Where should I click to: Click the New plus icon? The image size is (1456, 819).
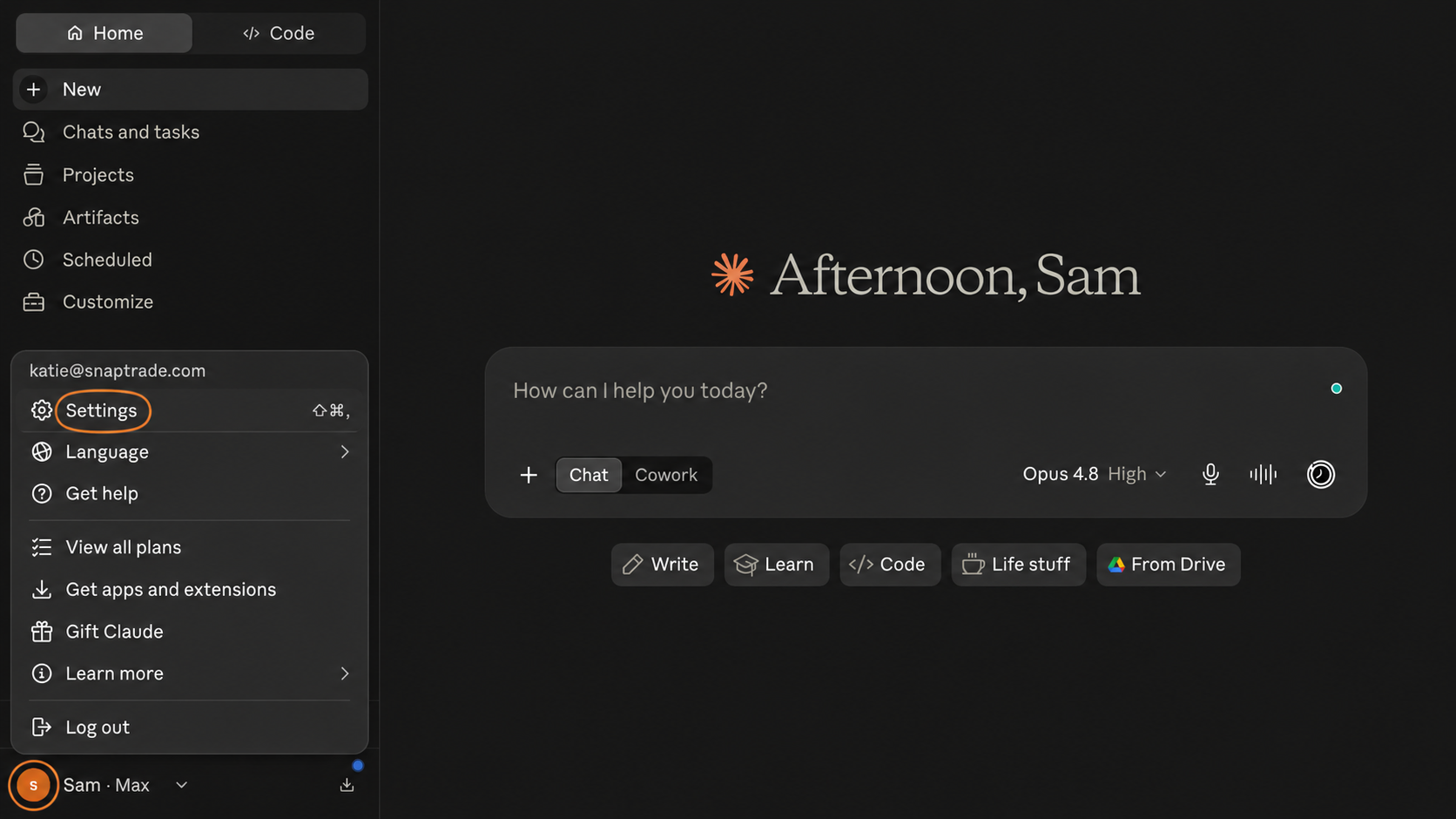pos(33,90)
